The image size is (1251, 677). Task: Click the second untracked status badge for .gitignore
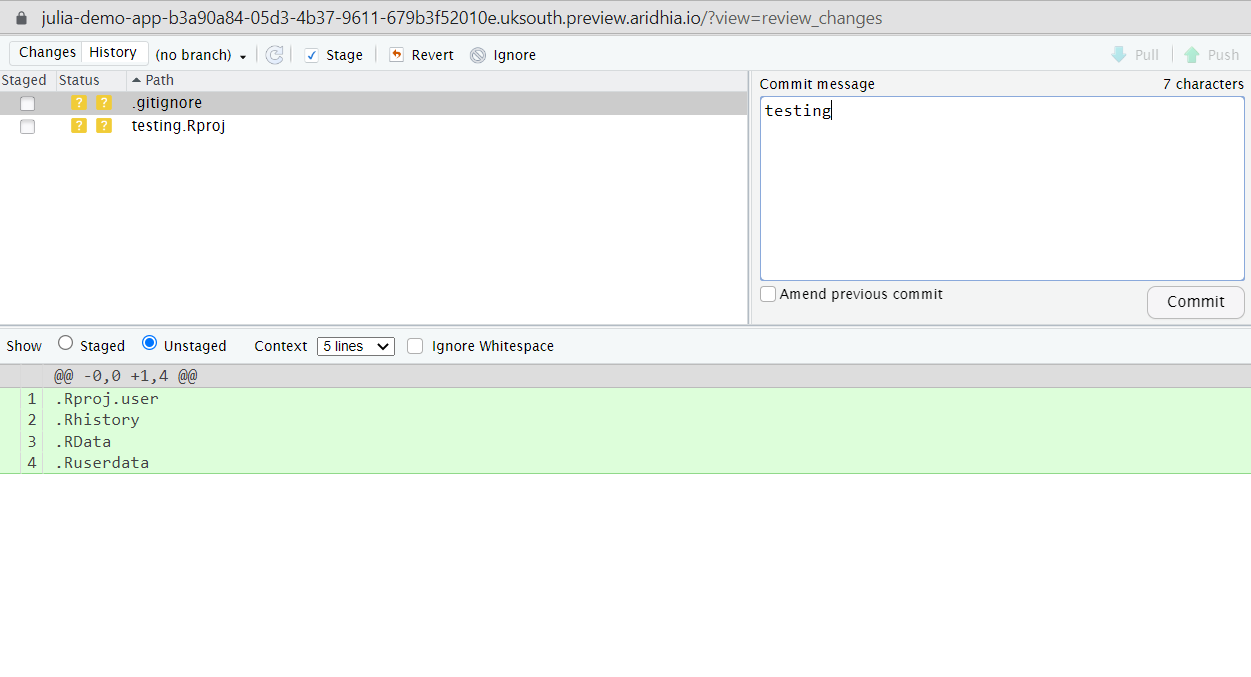[104, 102]
